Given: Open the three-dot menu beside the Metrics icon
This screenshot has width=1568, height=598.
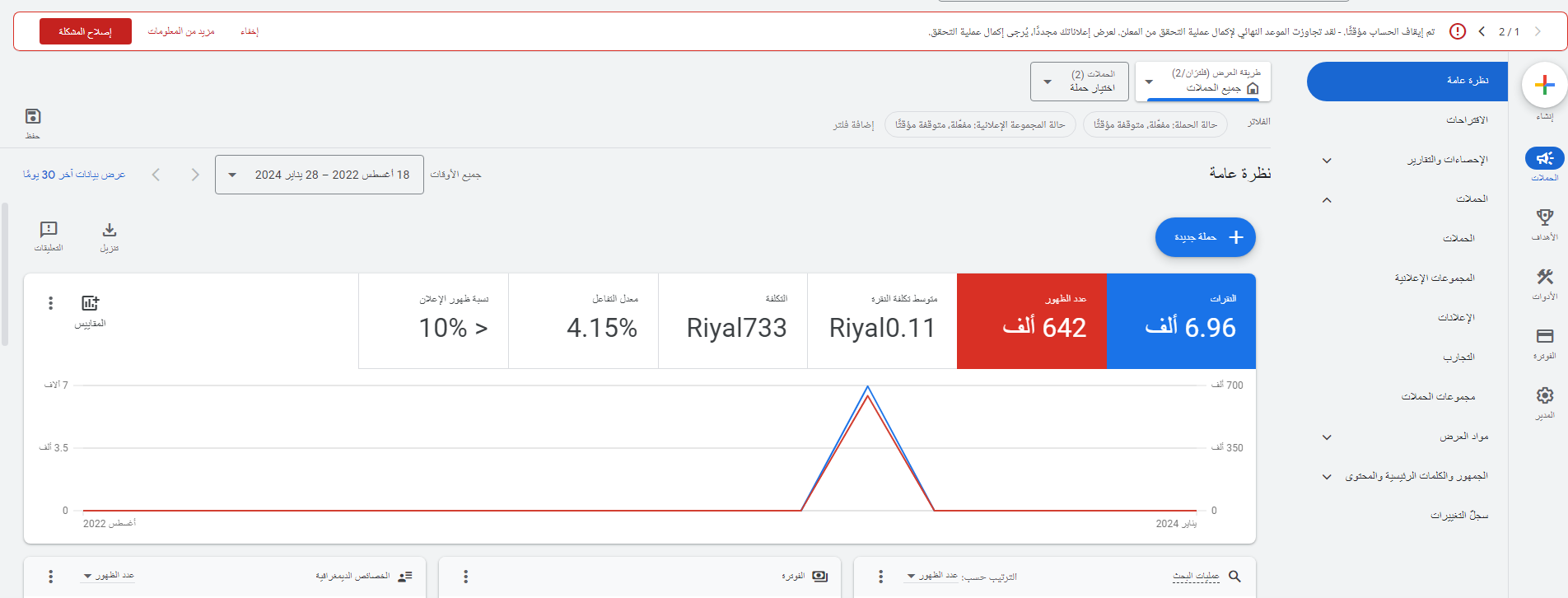Looking at the screenshot, I should pos(51,303).
